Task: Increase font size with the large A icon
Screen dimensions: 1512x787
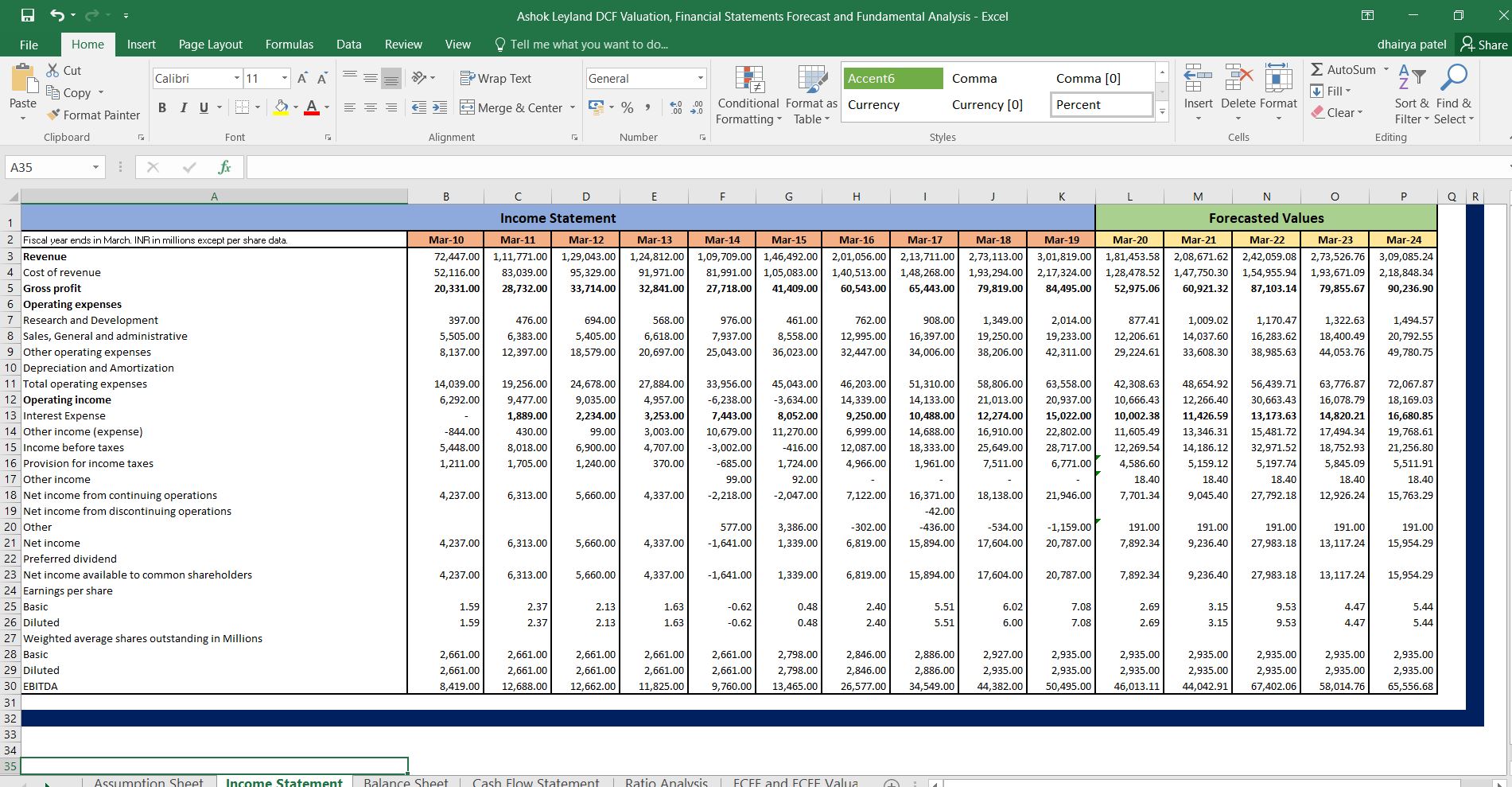Action: (x=303, y=78)
